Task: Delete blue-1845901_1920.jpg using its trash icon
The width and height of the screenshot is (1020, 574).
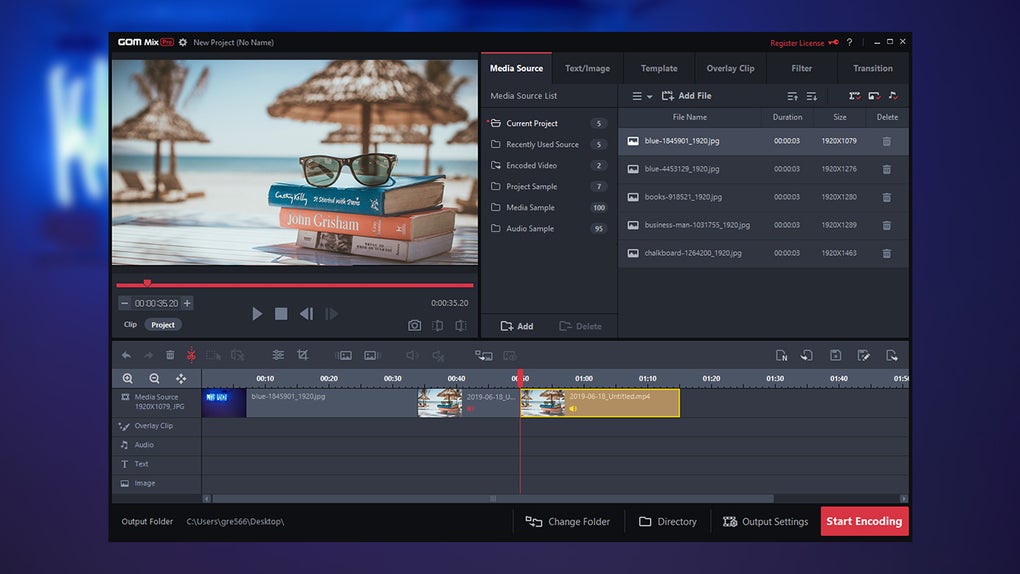Action: point(886,141)
